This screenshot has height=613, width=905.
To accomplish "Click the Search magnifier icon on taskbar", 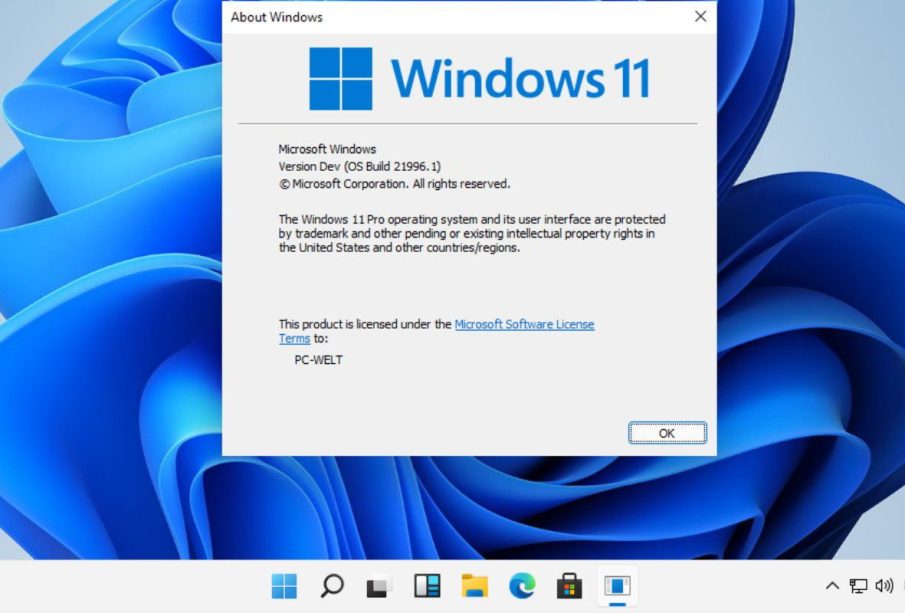I will 332,586.
